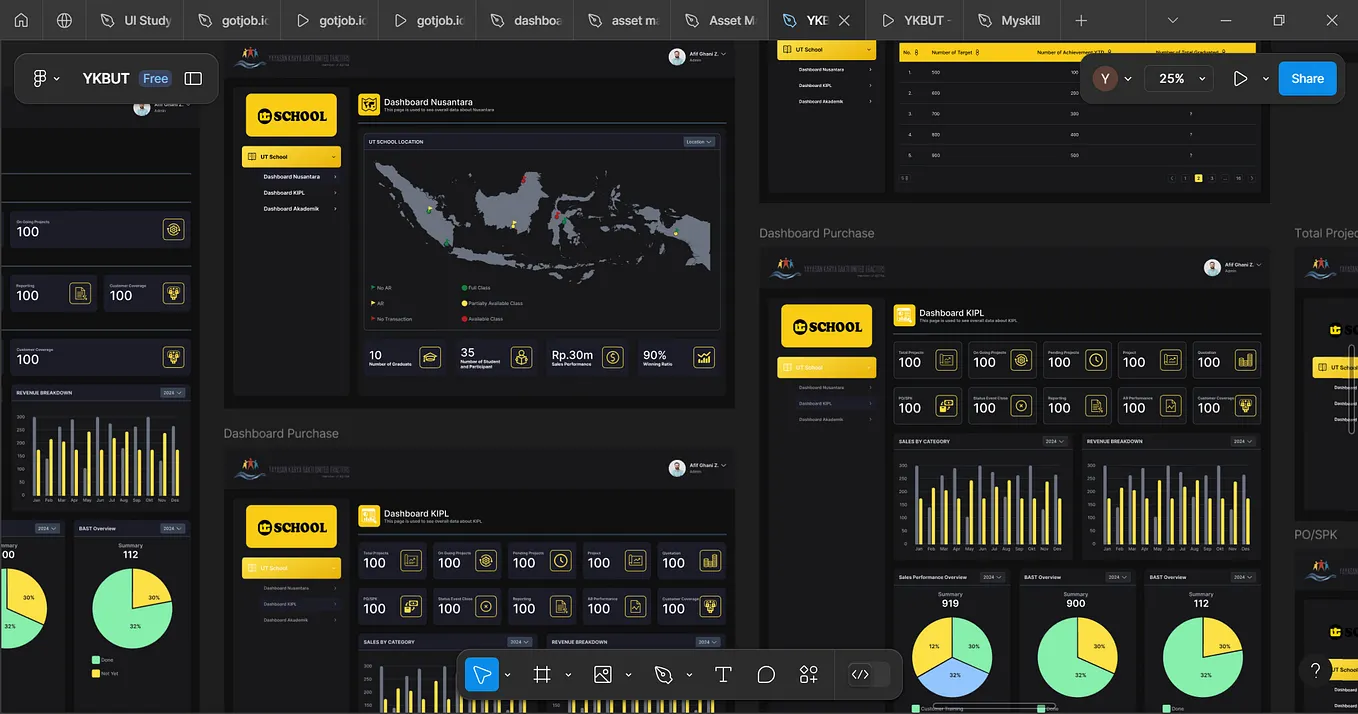Select page 2 in table pagination
This screenshot has height=714, width=1358.
[x=1198, y=178]
